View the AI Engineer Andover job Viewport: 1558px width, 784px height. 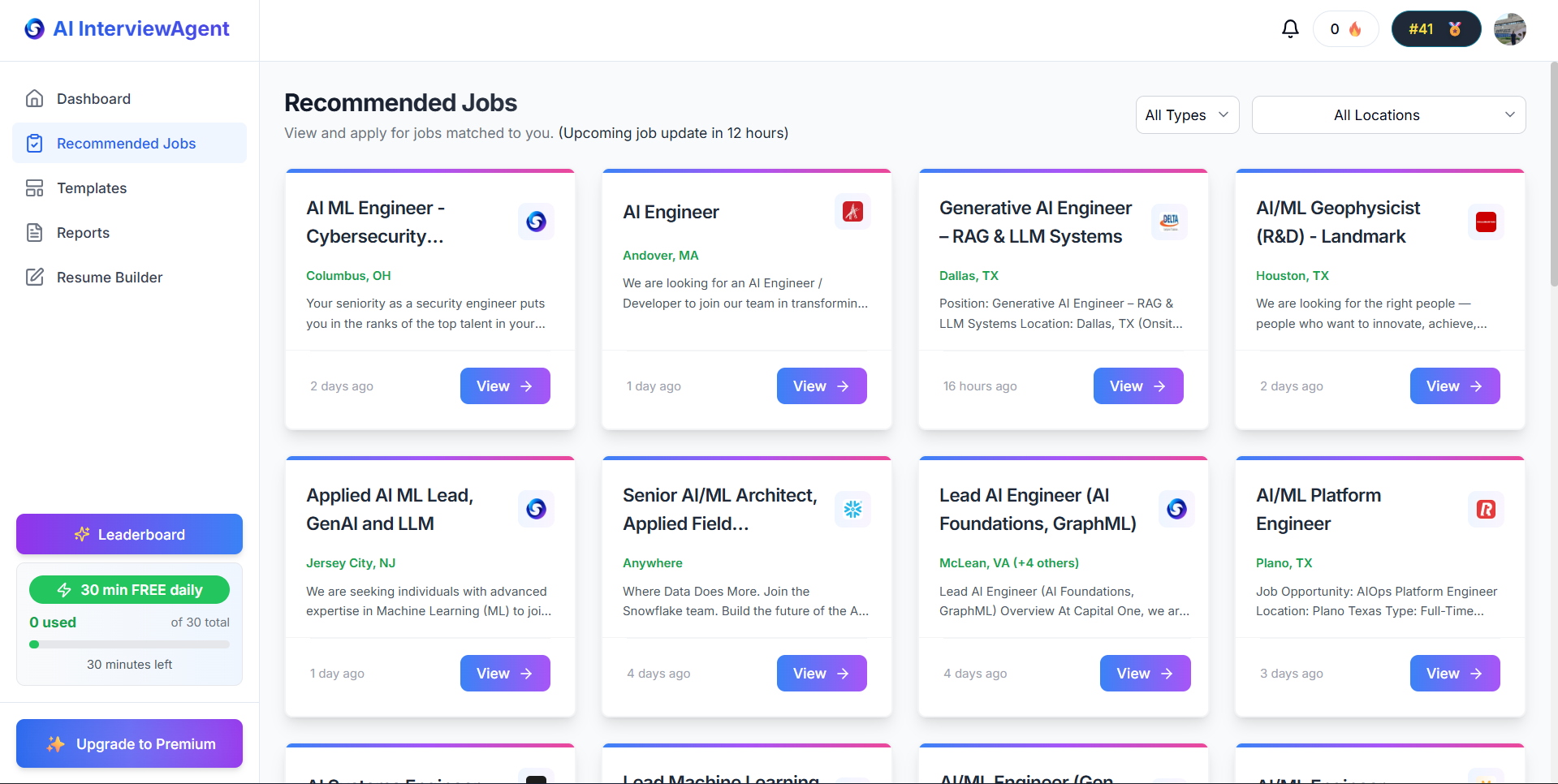pyautogui.click(x=822, y=386)
